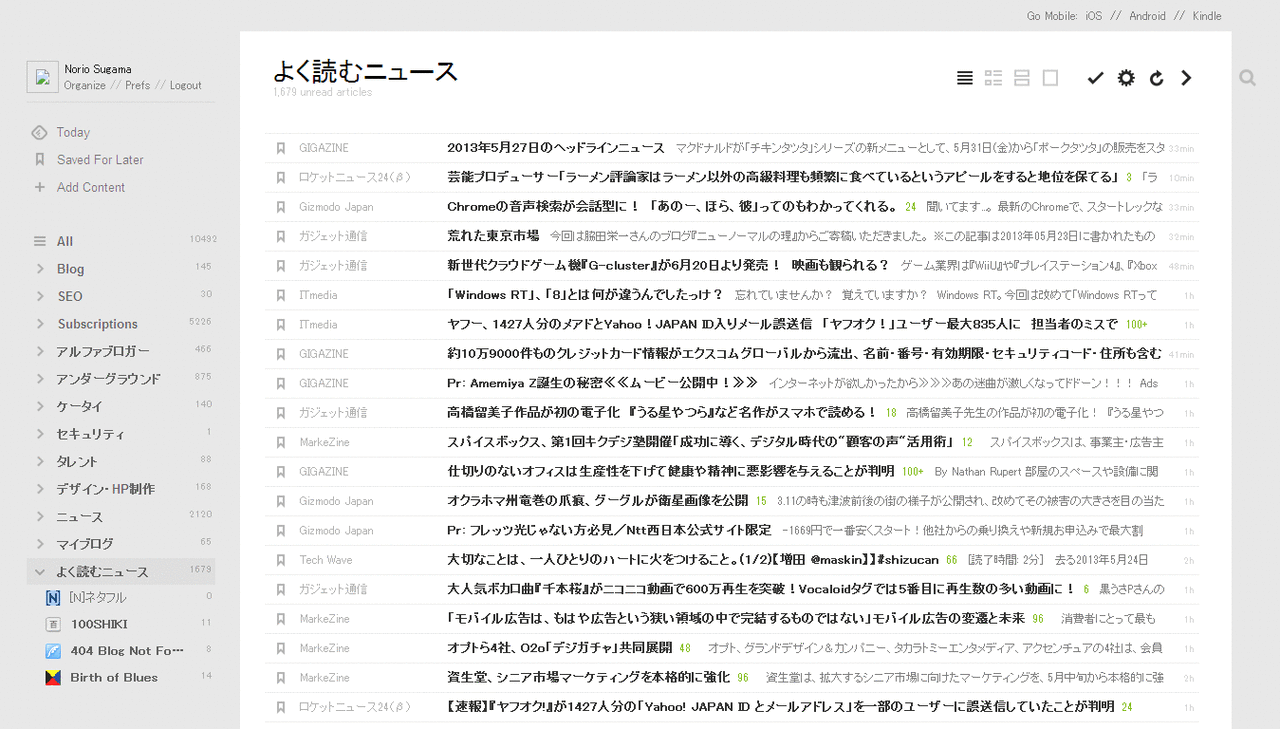Image resolution: width=1280 pixels, height=729 pixels.
Task: Expand the セキュリティ category
Action: click(x=40, y=434)
